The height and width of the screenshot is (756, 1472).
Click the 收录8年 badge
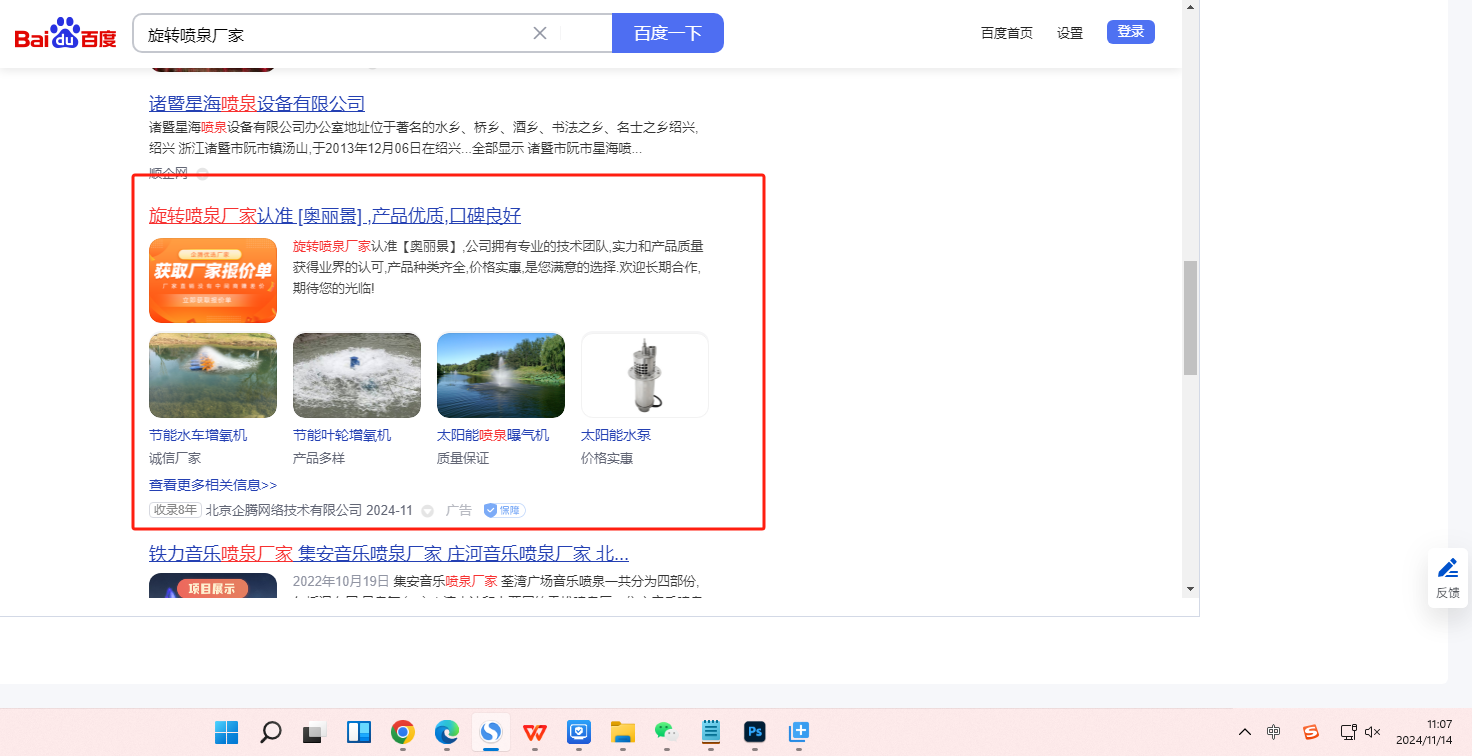click(175, 510)
